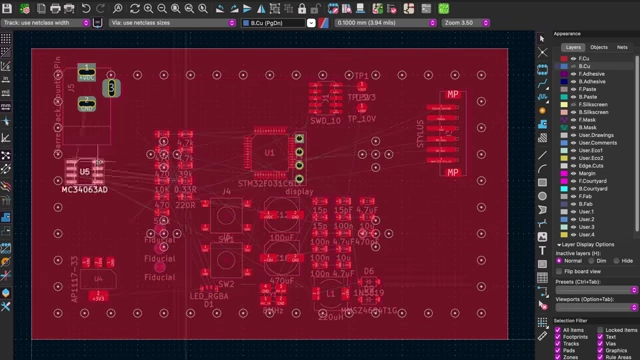Select the Add Vias tool

pos(542,111)
